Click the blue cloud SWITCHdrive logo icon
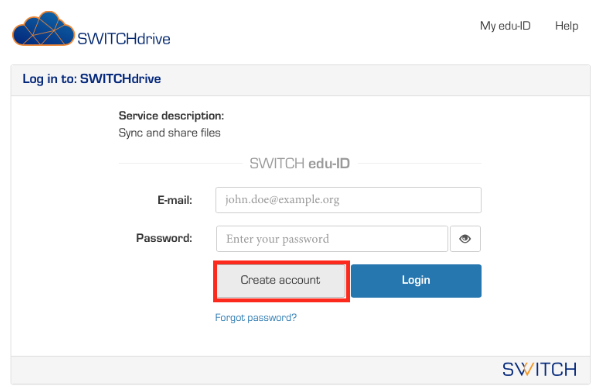Screen dimensions: 605x392 (x=43, y=29)
